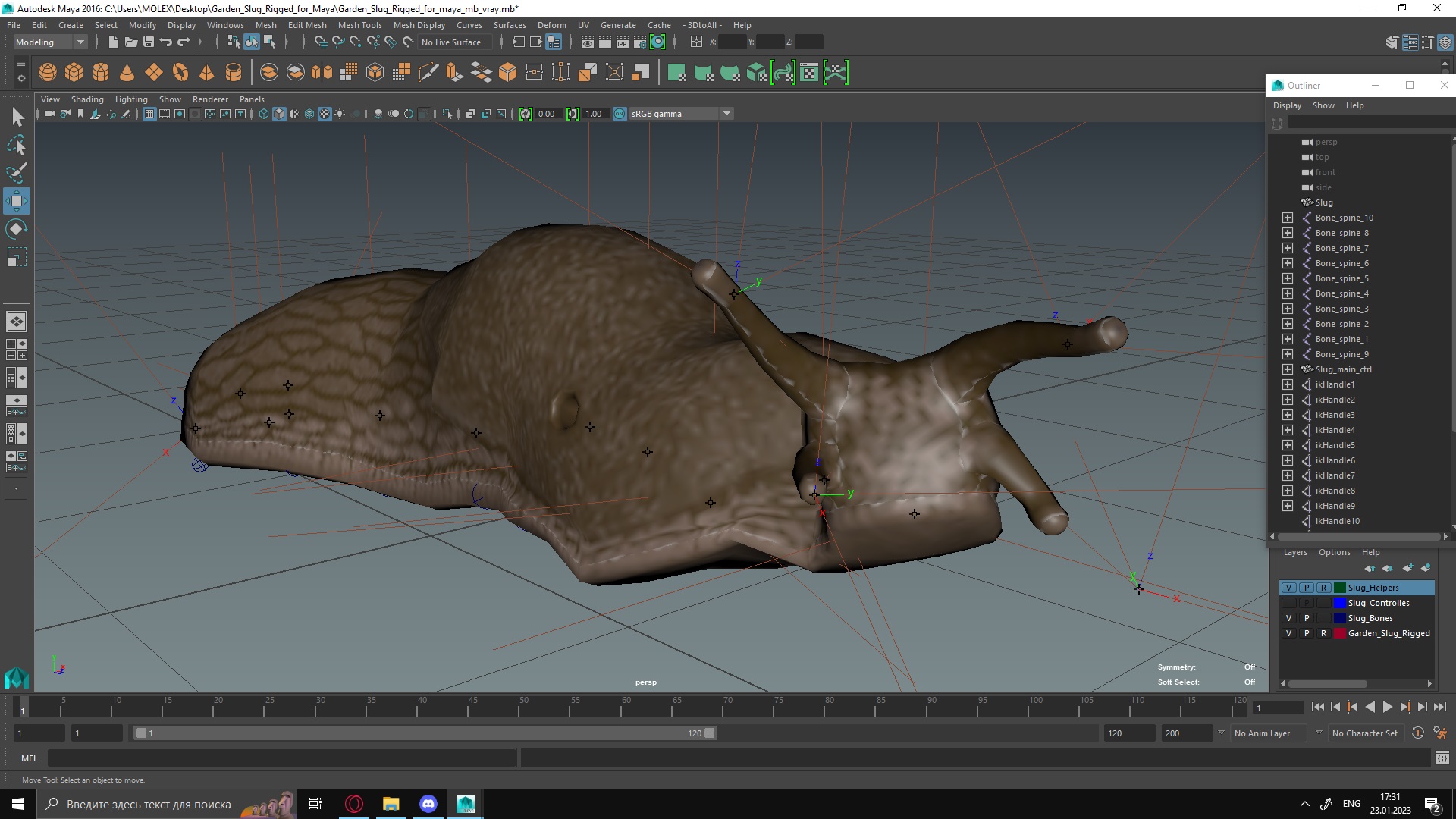The height and width of the screenshot is (819, 1456).
Task: Select the Move tool in toolbox
Action: 16,201
